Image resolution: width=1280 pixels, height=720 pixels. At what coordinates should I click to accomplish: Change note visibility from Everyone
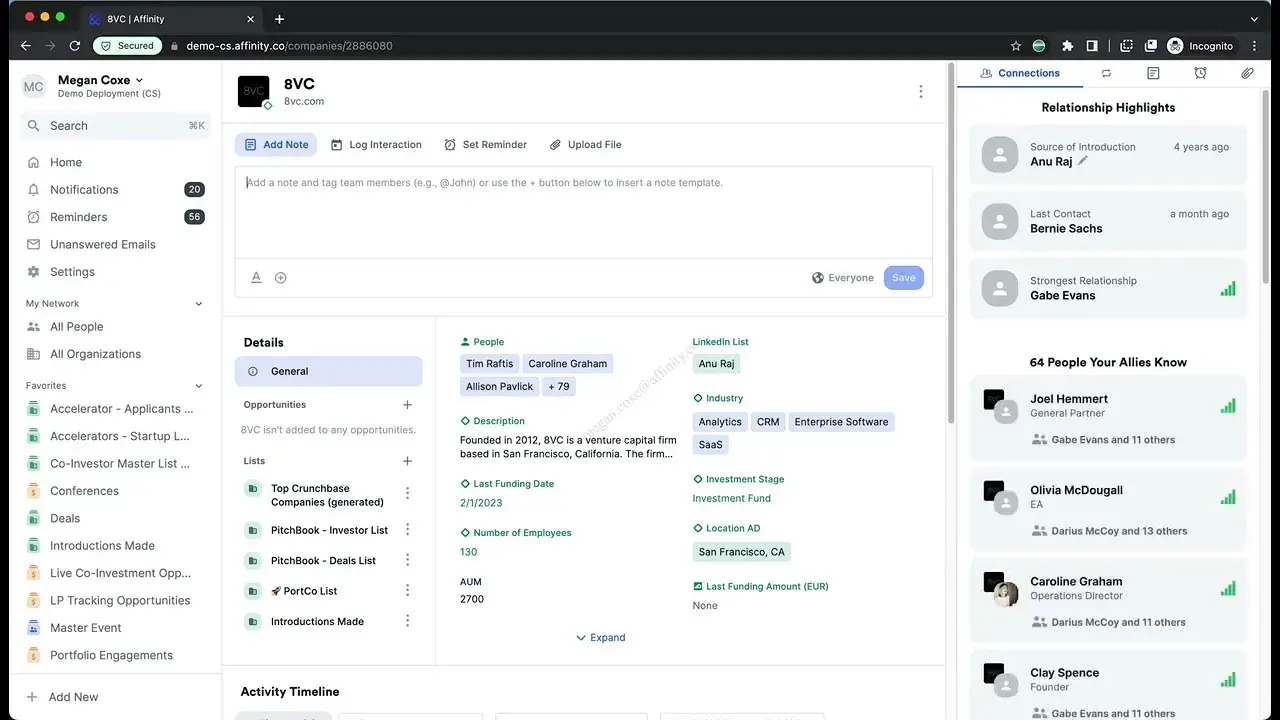point(843,277)
